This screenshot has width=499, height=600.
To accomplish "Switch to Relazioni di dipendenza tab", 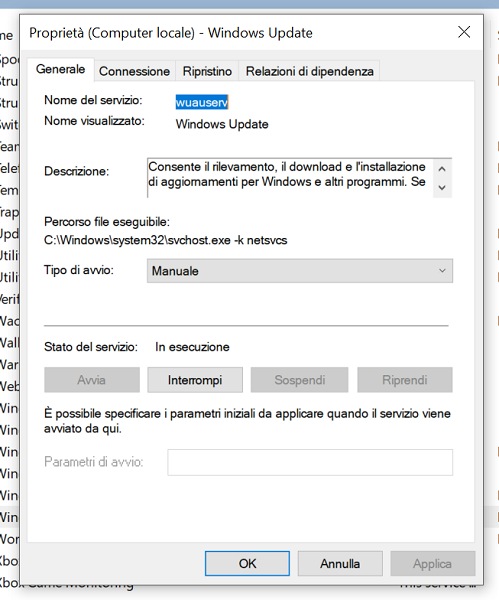I will pos(309,71).
